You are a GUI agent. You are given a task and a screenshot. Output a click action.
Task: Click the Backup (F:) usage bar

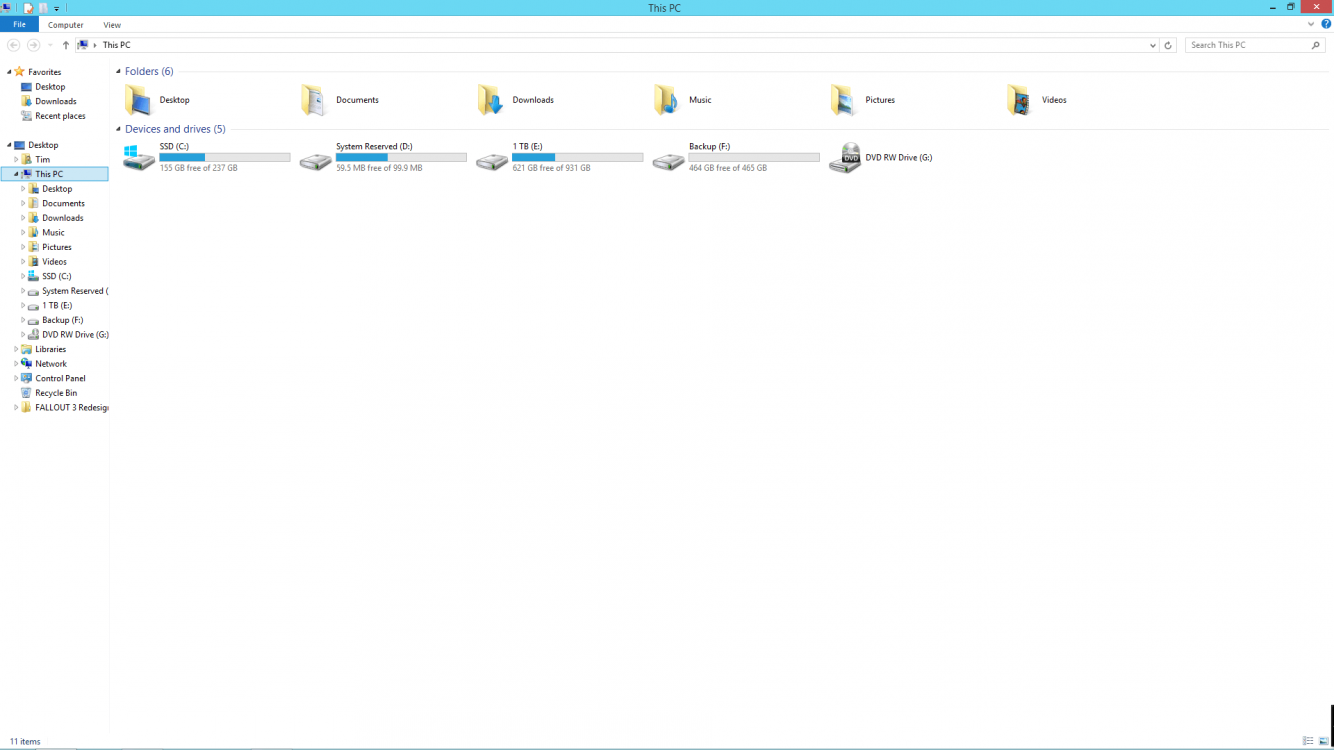(754, 157)
